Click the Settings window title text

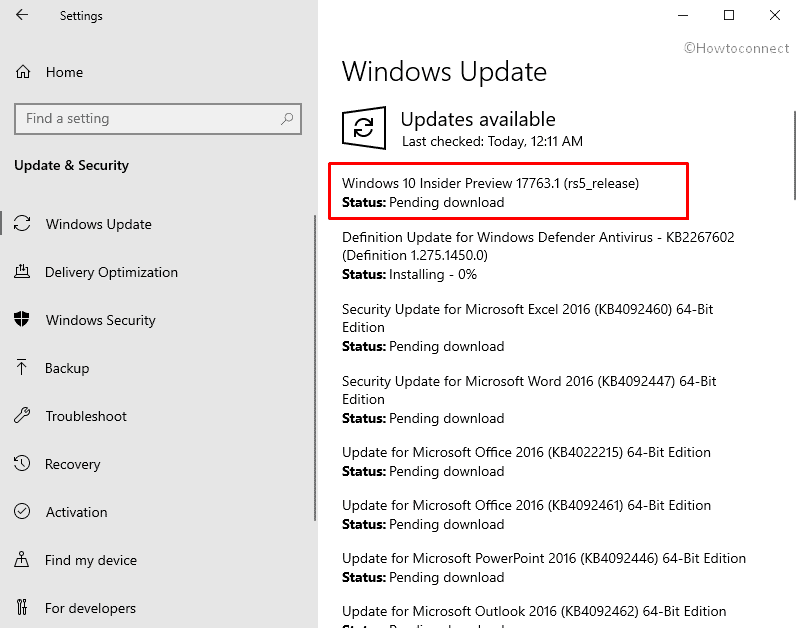[81, 16]
